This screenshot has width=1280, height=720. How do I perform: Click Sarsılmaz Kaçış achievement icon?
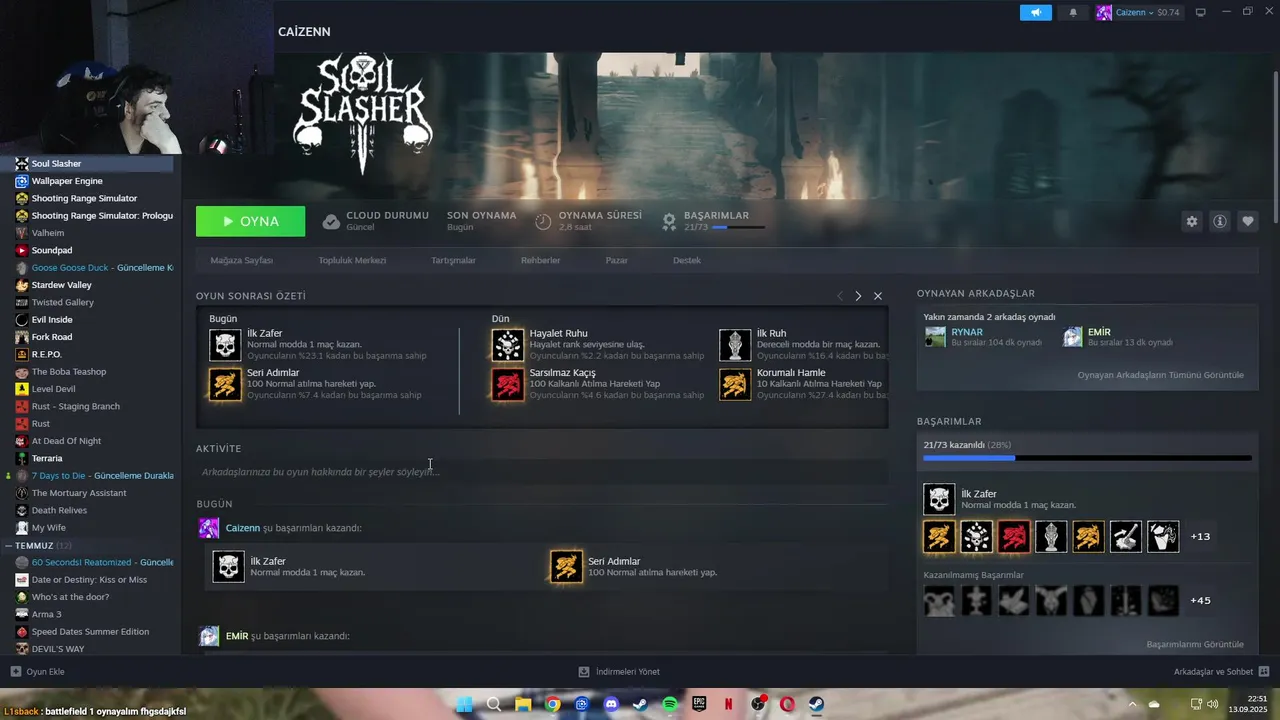tap(507, 384)
